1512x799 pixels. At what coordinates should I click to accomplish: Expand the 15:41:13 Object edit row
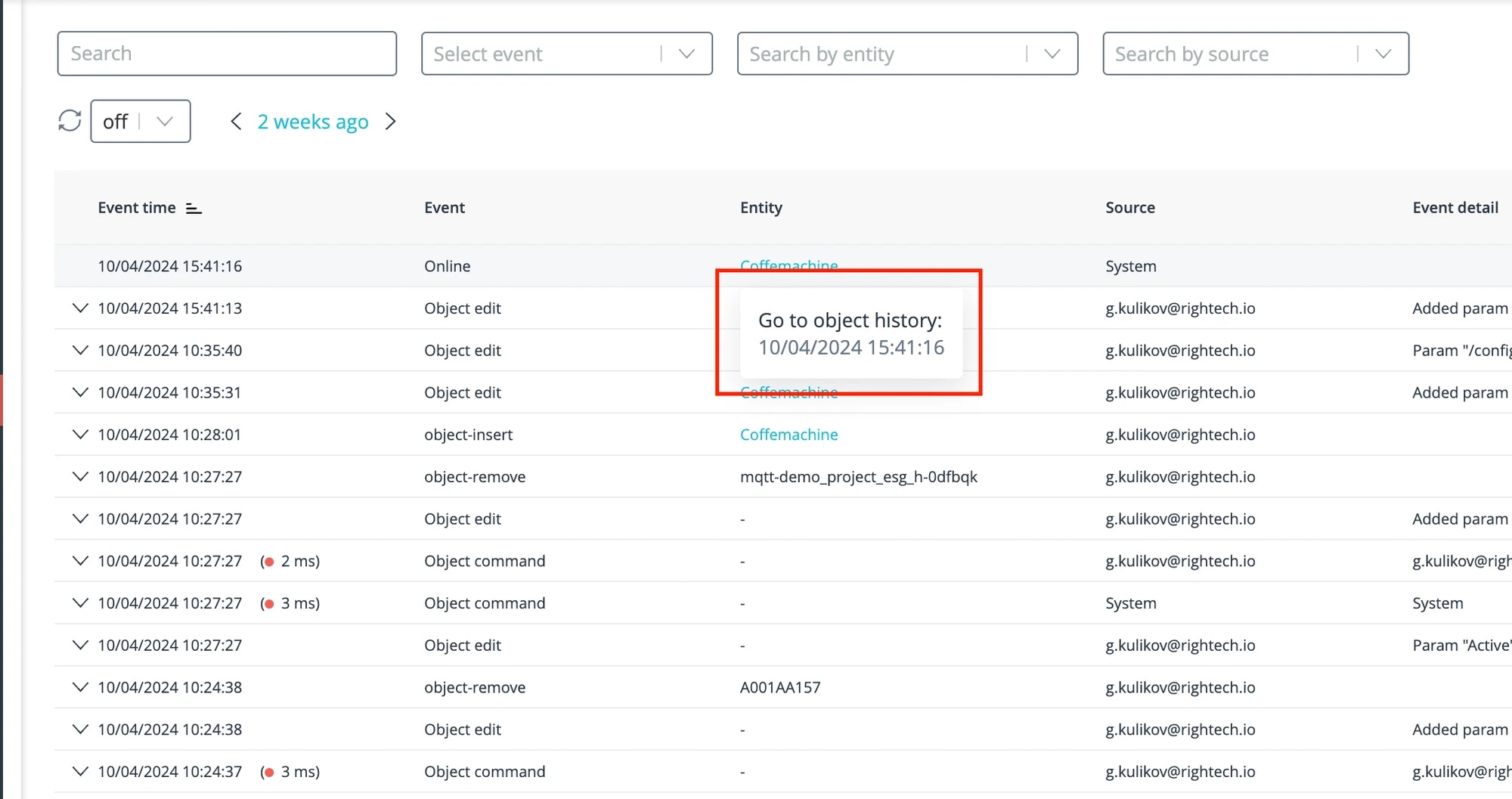tap(80, 308)
